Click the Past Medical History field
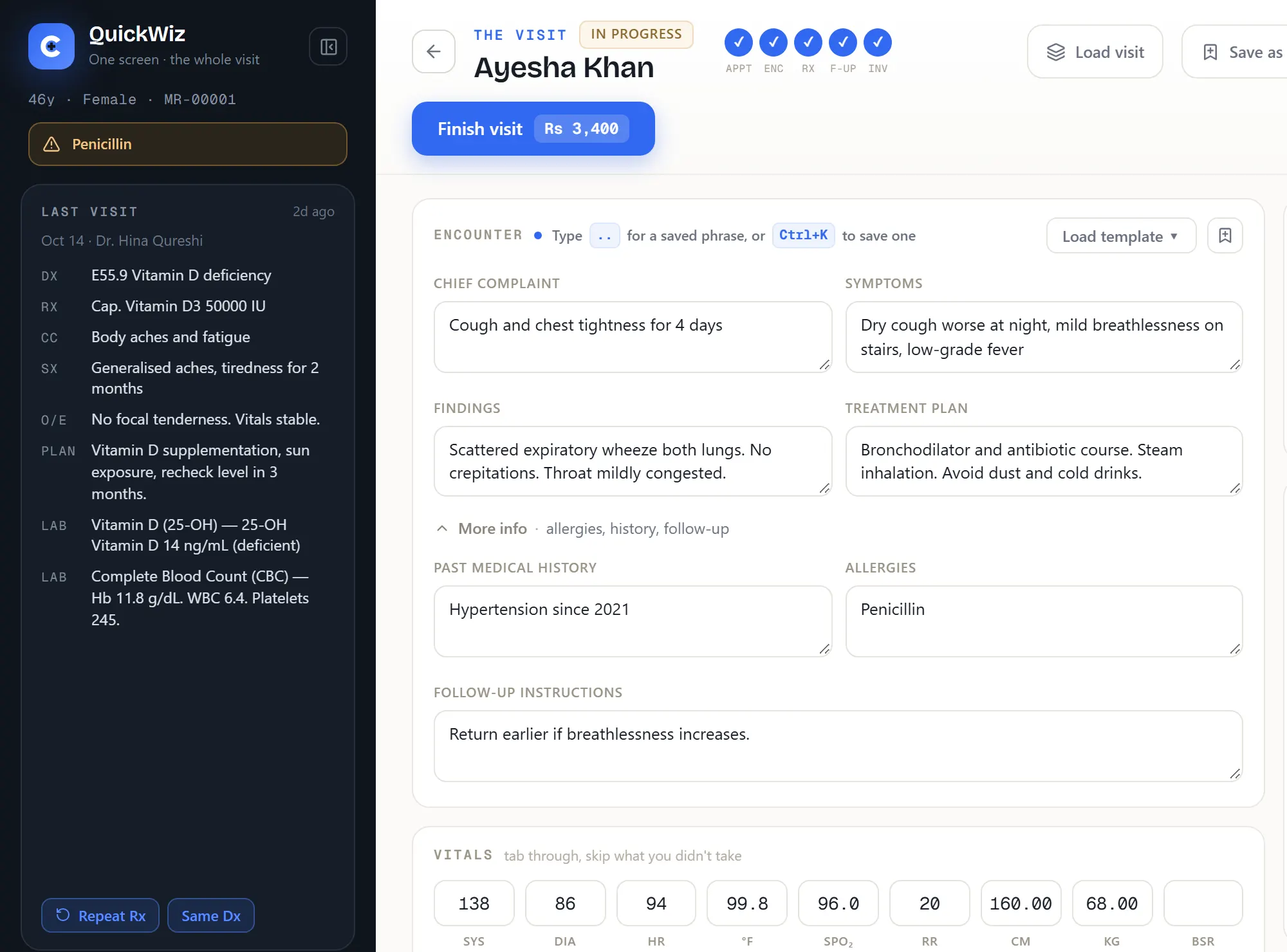The image size is (1287, 952). pyautogui.click(x=633, y=621)
